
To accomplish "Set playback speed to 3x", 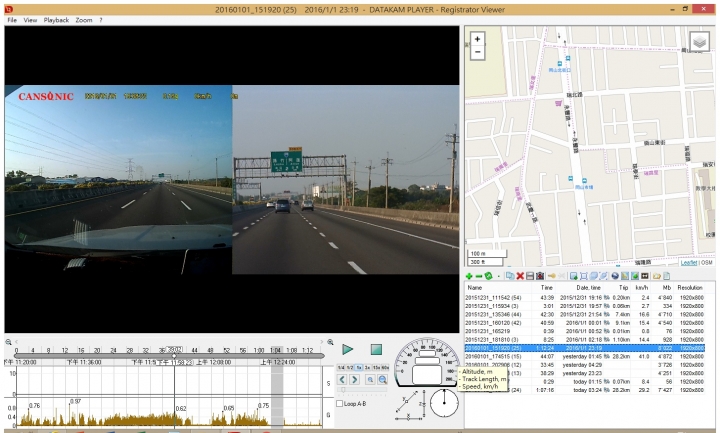I will [x=367, y=368].
